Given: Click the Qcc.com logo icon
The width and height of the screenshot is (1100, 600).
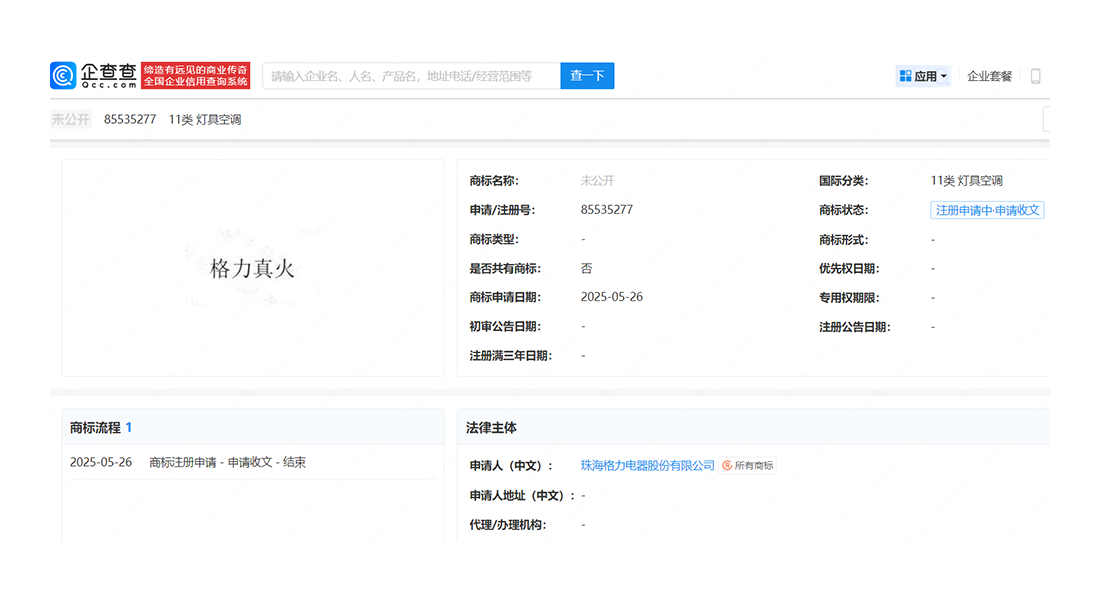Looking at the screenshot, I should pyautogui.click(x=63, y=76).
